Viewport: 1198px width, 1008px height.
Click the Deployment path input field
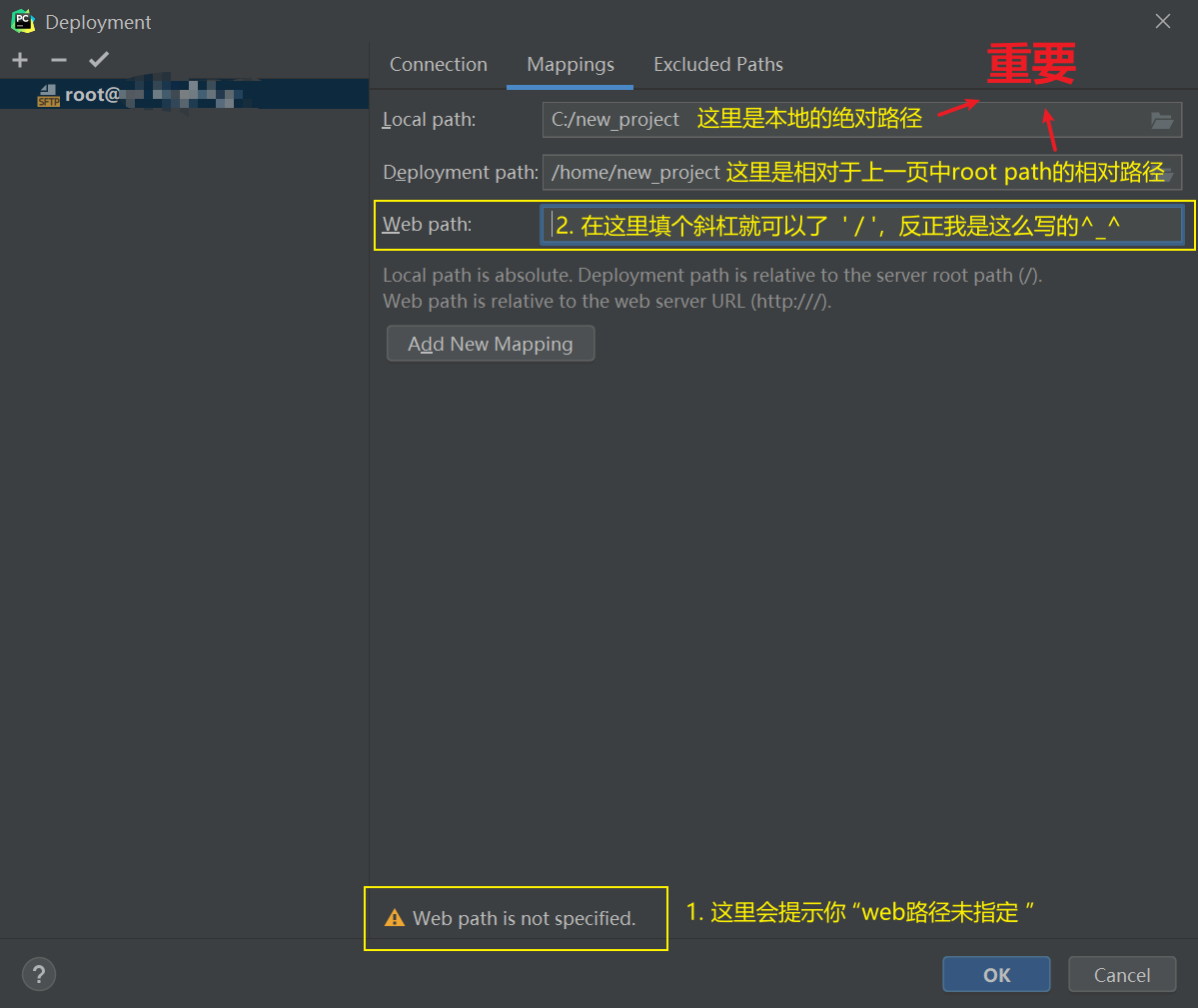862,172
